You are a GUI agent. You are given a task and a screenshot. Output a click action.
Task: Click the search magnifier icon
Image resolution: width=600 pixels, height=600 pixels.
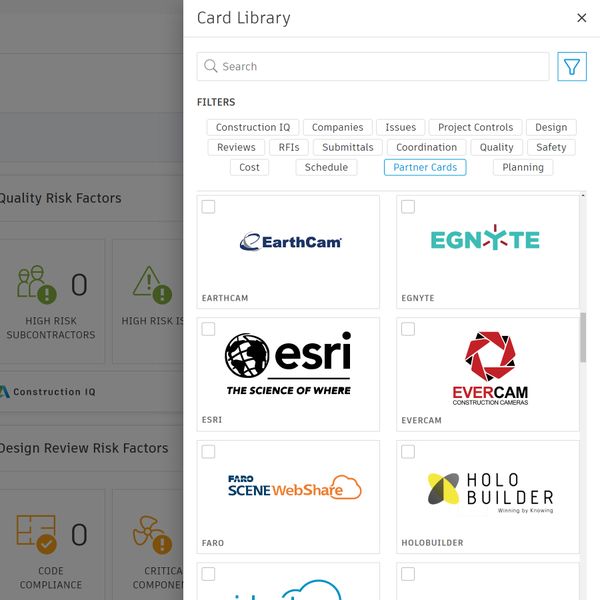coord(210,66)
